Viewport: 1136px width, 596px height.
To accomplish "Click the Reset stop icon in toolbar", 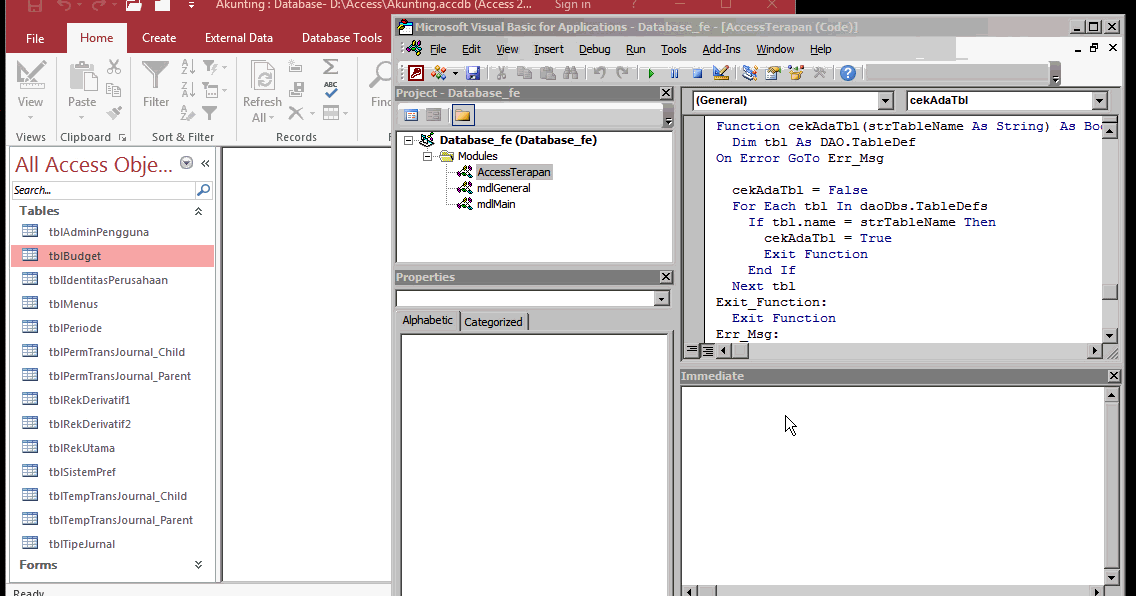I will coord(697,73).
